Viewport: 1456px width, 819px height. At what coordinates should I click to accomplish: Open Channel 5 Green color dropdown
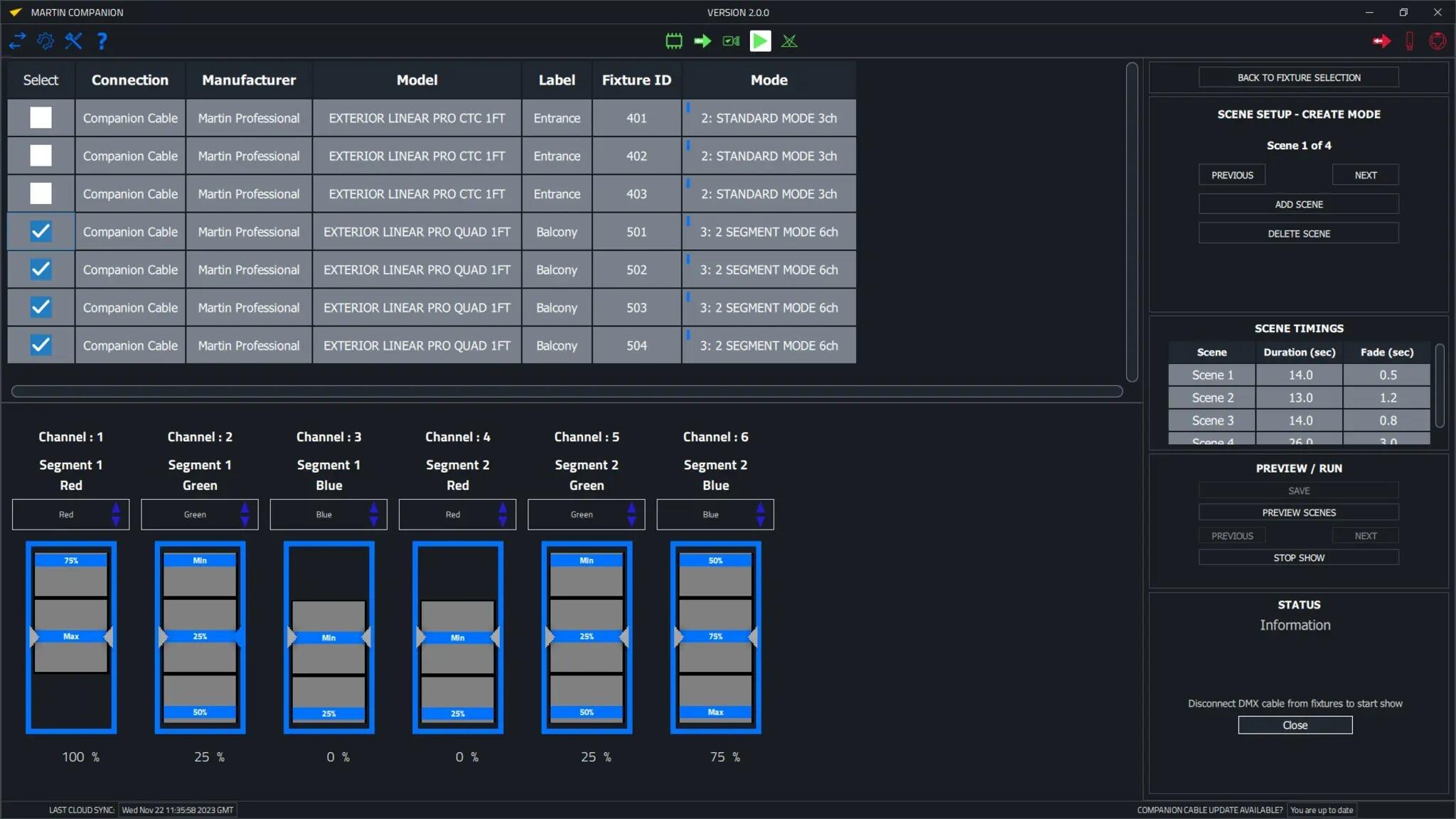[587, 515]
